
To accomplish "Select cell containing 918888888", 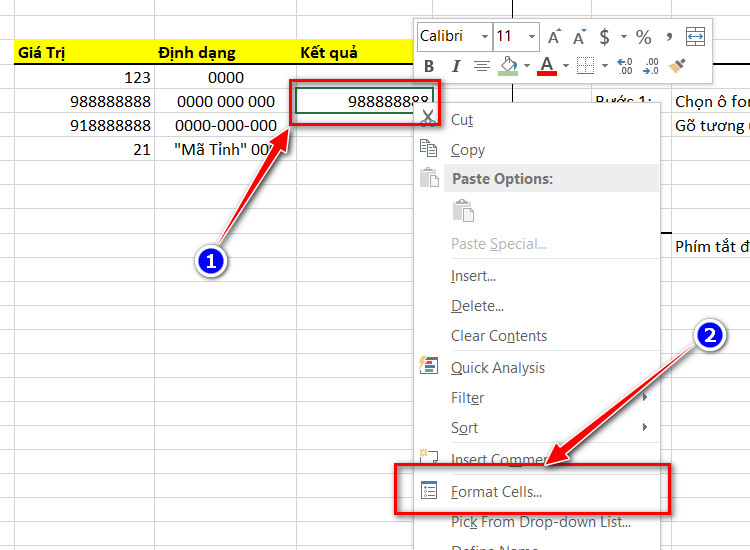I will pyautogui.click(x=84, y=125).
